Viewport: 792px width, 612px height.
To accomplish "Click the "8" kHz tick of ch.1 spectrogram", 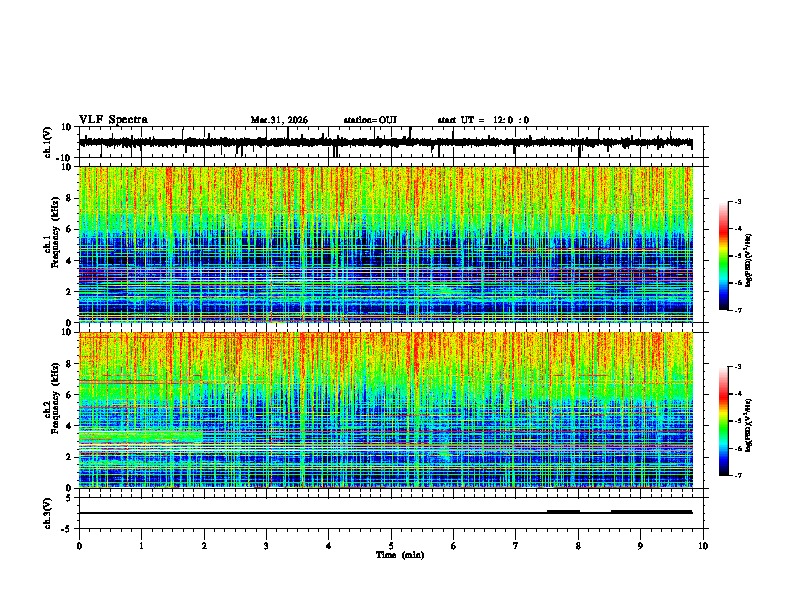I will [69, 198].
